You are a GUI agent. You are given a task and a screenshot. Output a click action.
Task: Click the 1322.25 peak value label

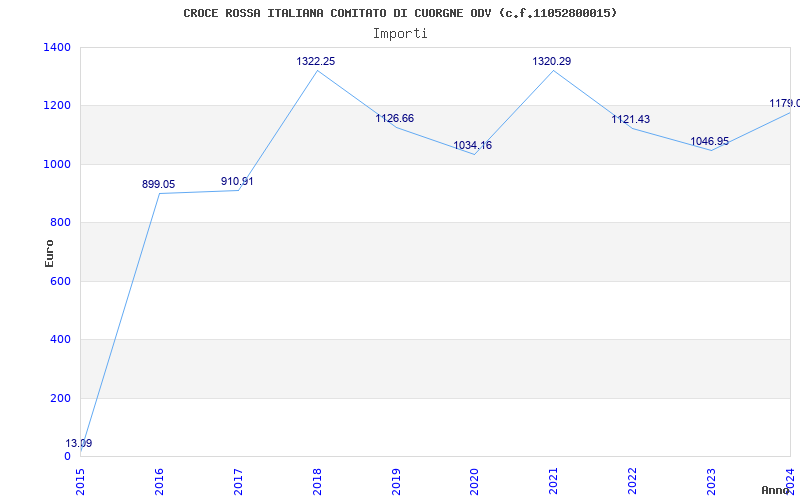[316, 61]
